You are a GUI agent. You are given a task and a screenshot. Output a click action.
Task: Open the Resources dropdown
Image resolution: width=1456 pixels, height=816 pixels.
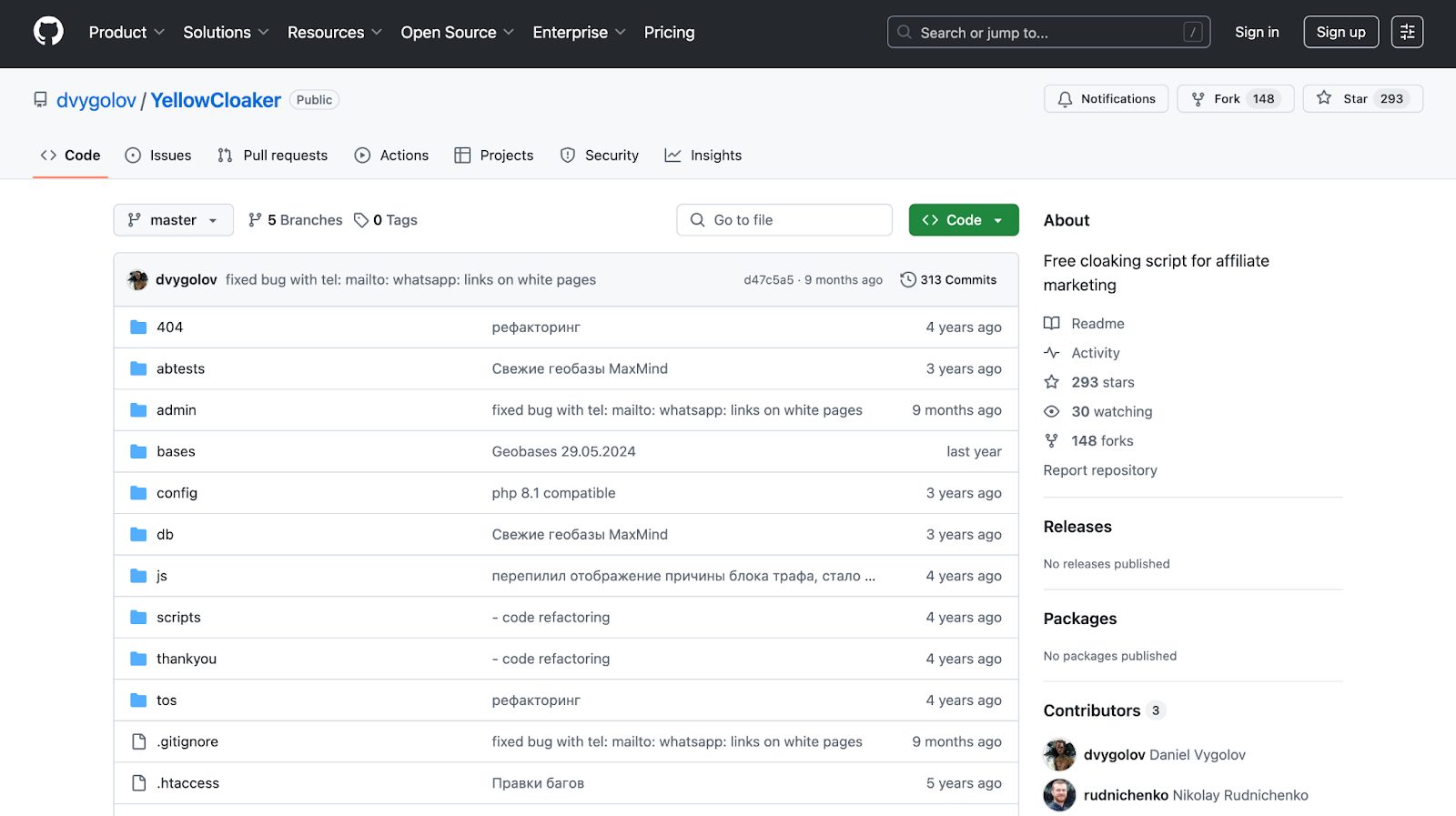334,32
